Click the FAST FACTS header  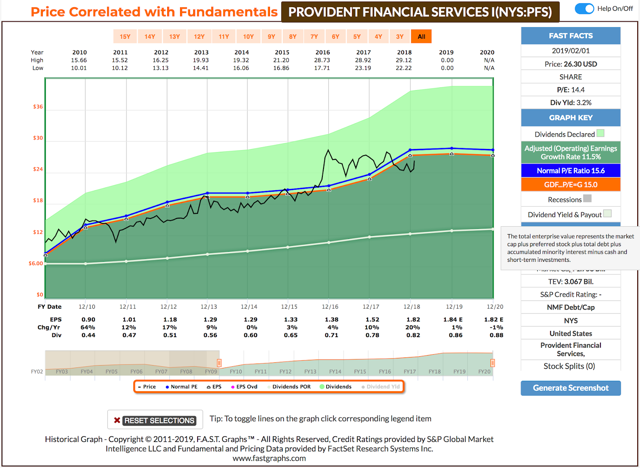tap(571, 36)
